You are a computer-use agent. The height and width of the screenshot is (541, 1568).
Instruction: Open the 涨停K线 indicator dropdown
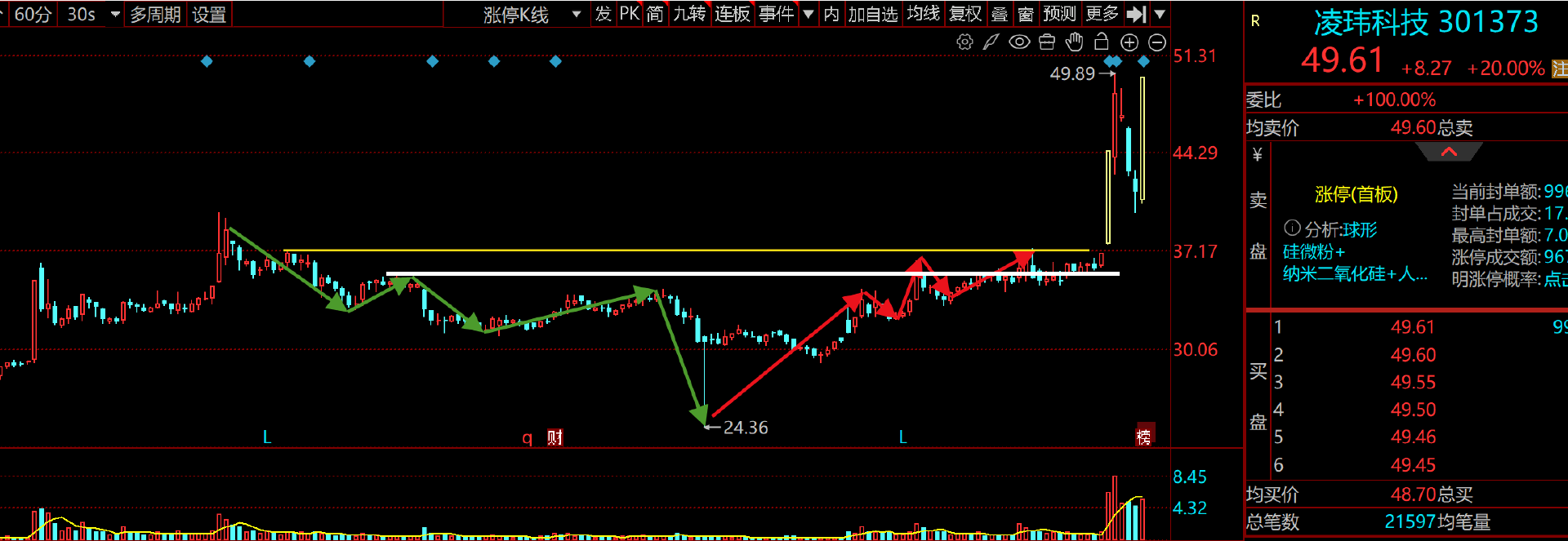[576, 15]
